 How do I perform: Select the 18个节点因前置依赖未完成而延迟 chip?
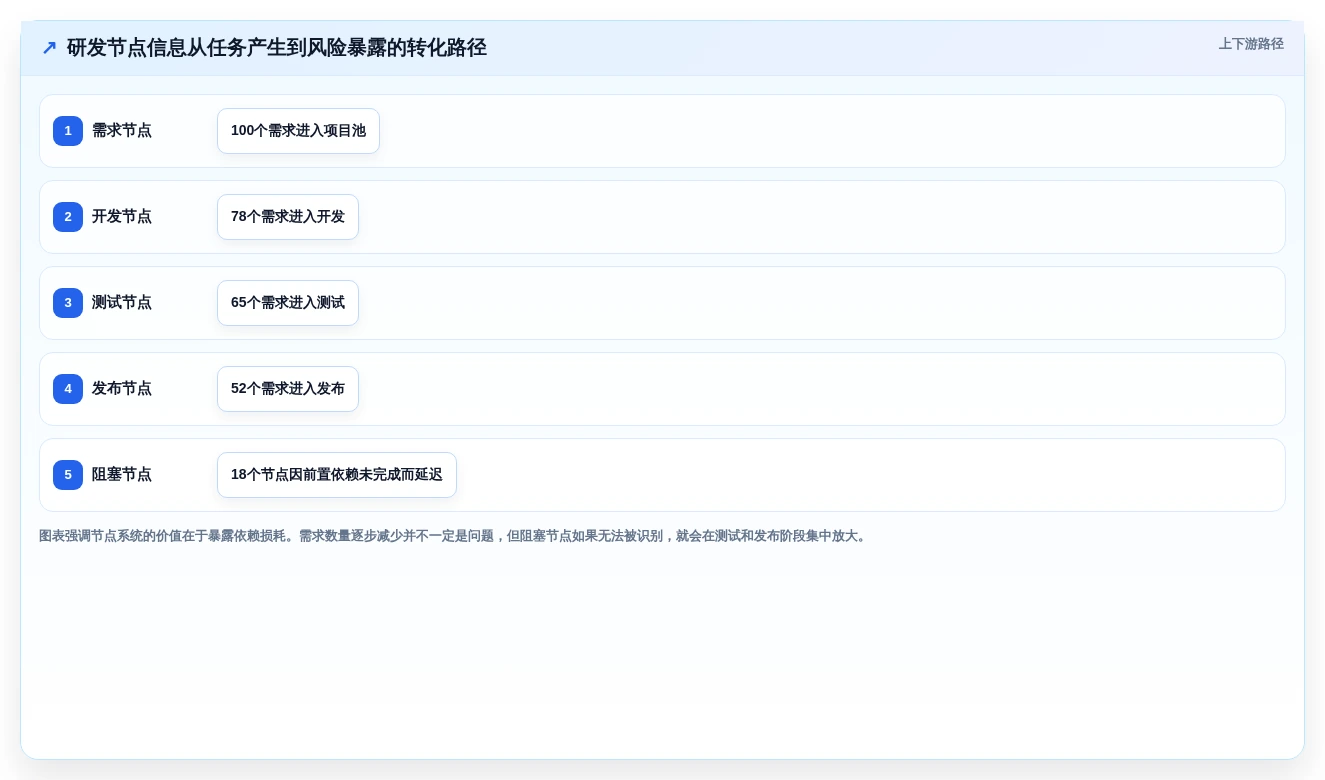[x=337, y=475]
